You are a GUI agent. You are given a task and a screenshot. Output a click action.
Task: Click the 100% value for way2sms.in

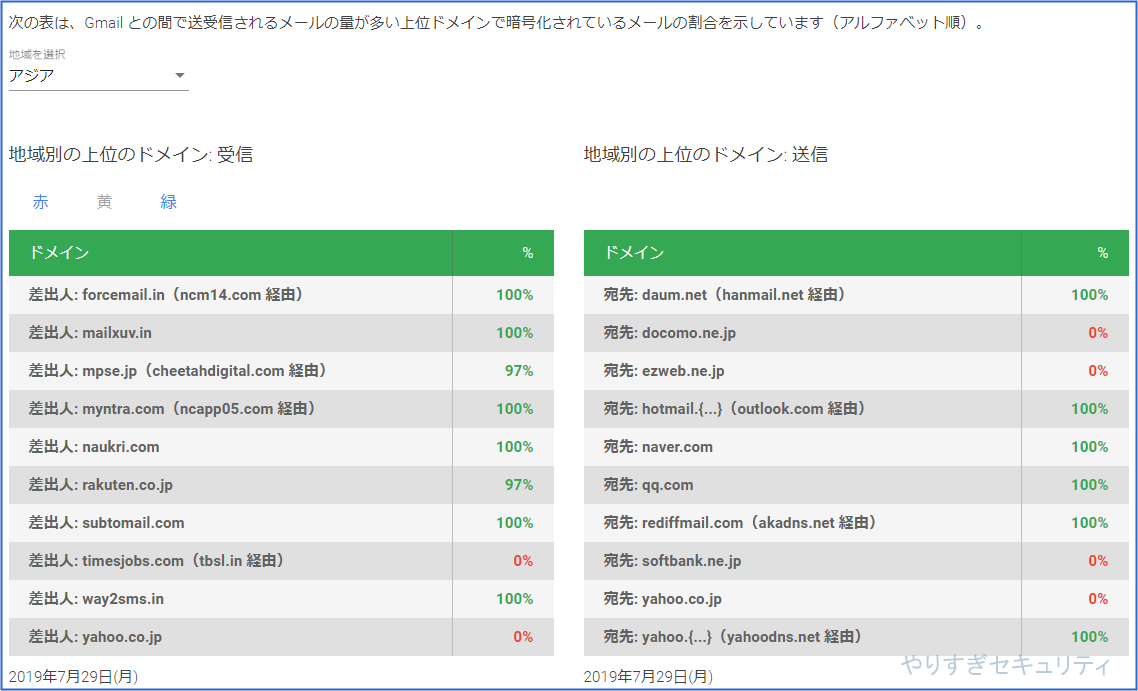pyautogui.click(x=515, y=599)
